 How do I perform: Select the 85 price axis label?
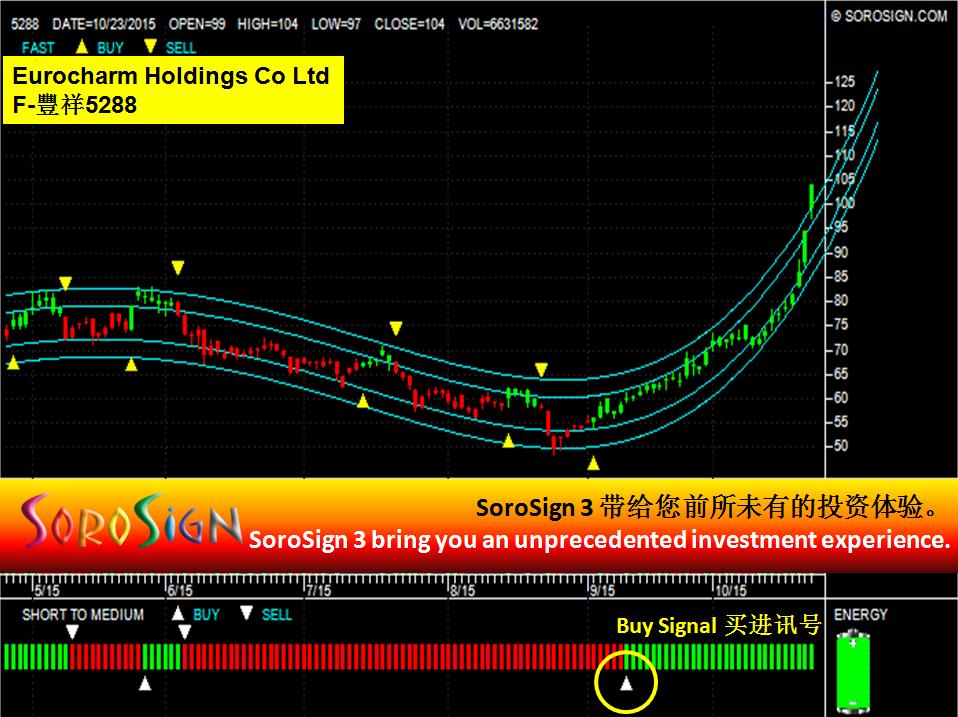841,277
